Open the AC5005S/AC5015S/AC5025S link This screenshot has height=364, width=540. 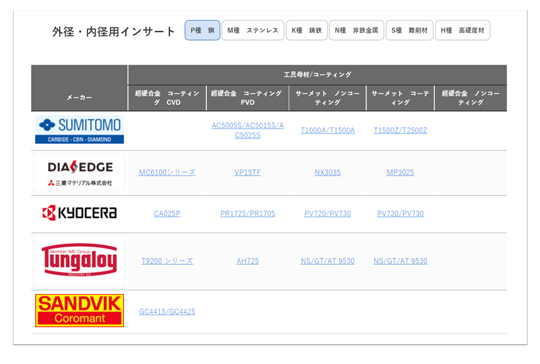tap(248, 130)
